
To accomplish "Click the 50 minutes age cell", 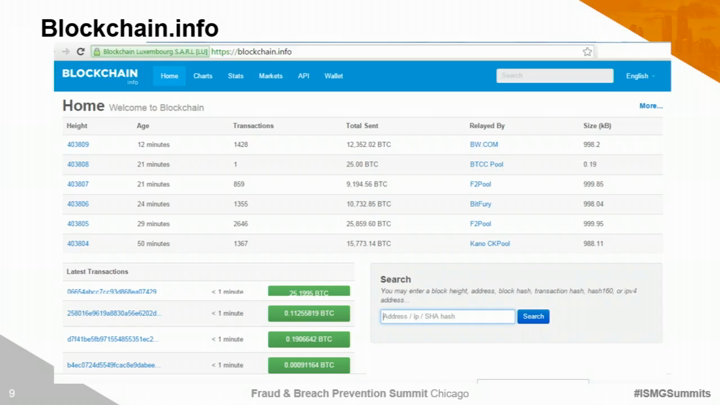I will tap(153, 243).
